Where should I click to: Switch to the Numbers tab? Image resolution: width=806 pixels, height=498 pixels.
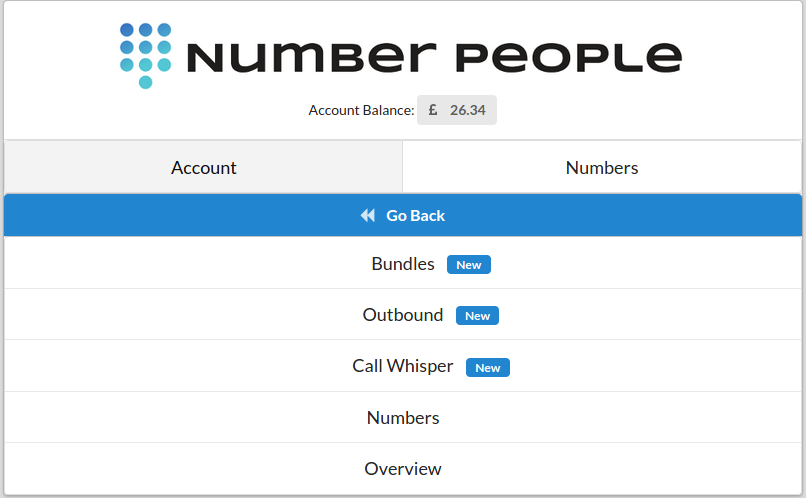602,168
